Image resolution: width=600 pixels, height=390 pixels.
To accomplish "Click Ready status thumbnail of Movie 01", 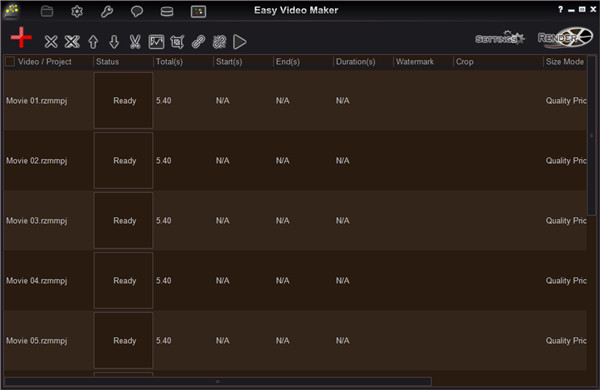I will pyautogui.click(x=123, y=101).
